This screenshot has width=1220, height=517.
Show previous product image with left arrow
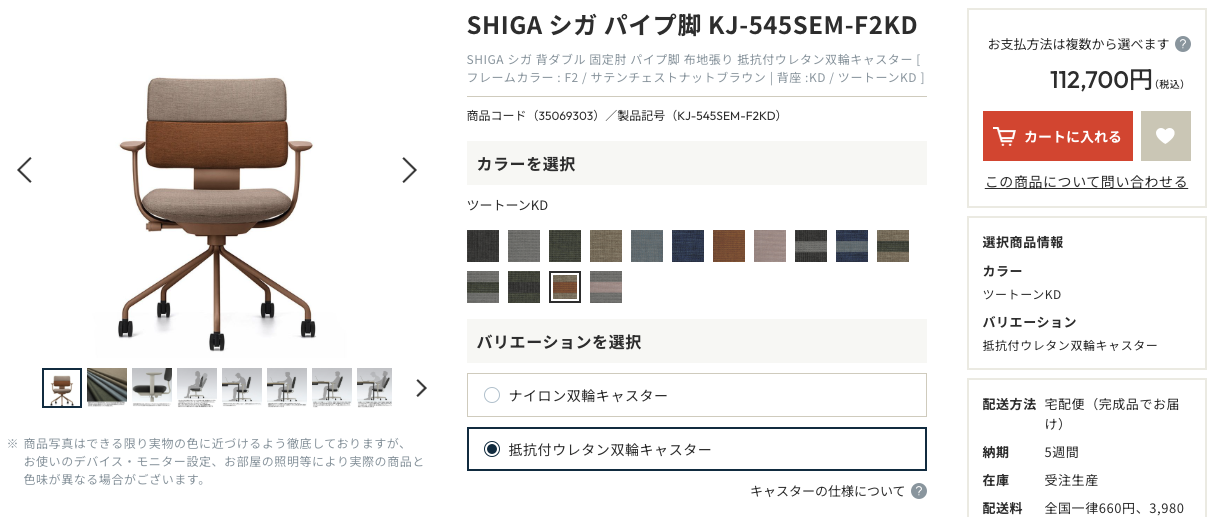point(25,170)
